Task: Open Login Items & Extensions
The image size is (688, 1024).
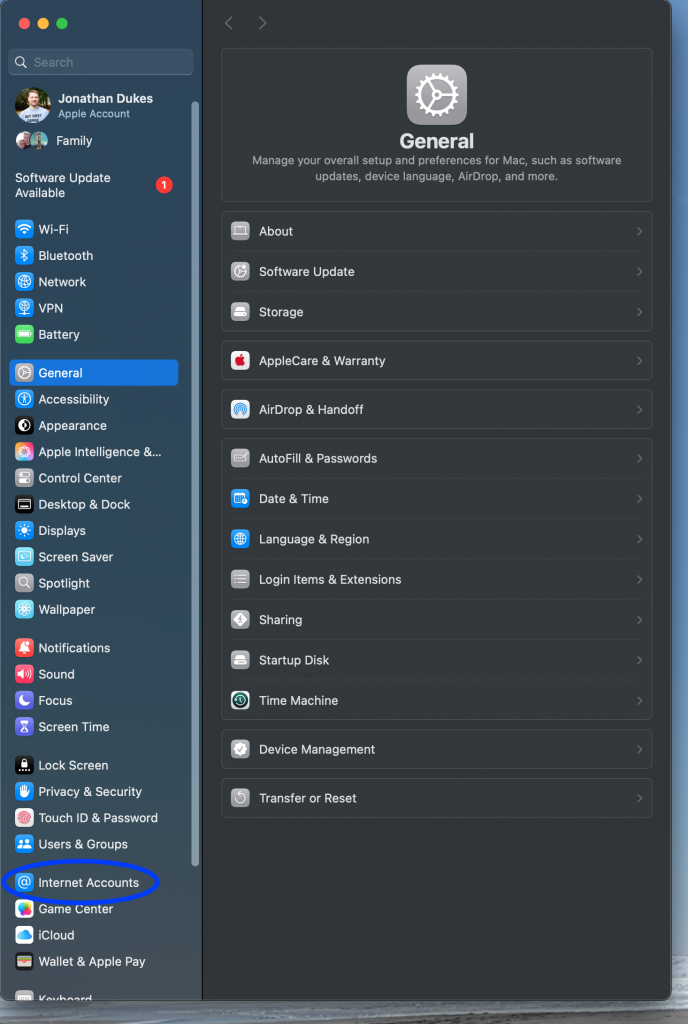Action: click(x=437, y=579)
